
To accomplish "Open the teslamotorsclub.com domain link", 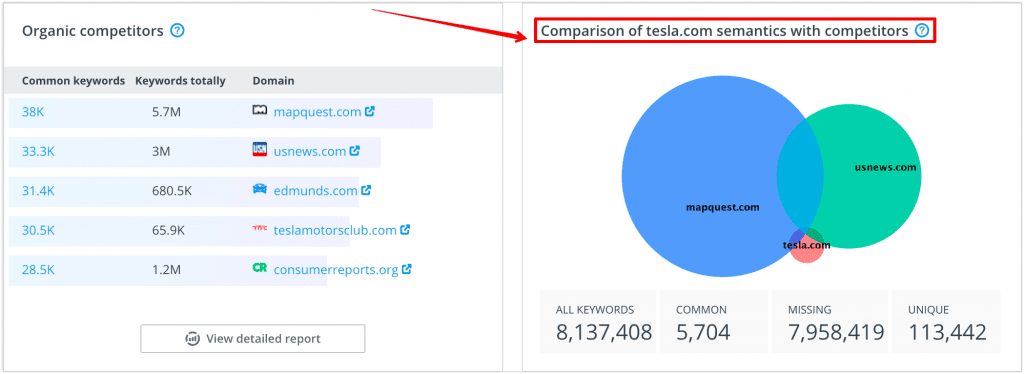I will 335,230.
